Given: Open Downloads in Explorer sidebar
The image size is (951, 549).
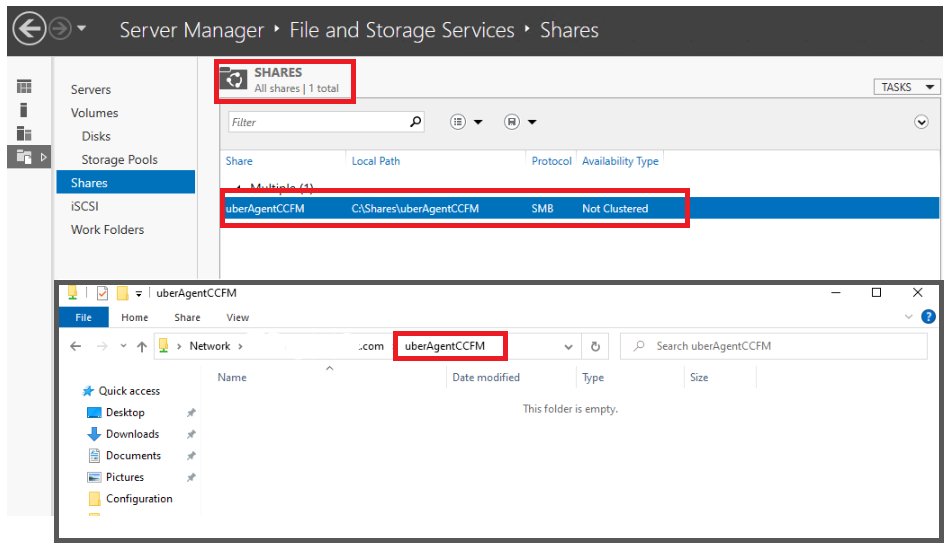Looking at the screenshot, I should (123, 434).
